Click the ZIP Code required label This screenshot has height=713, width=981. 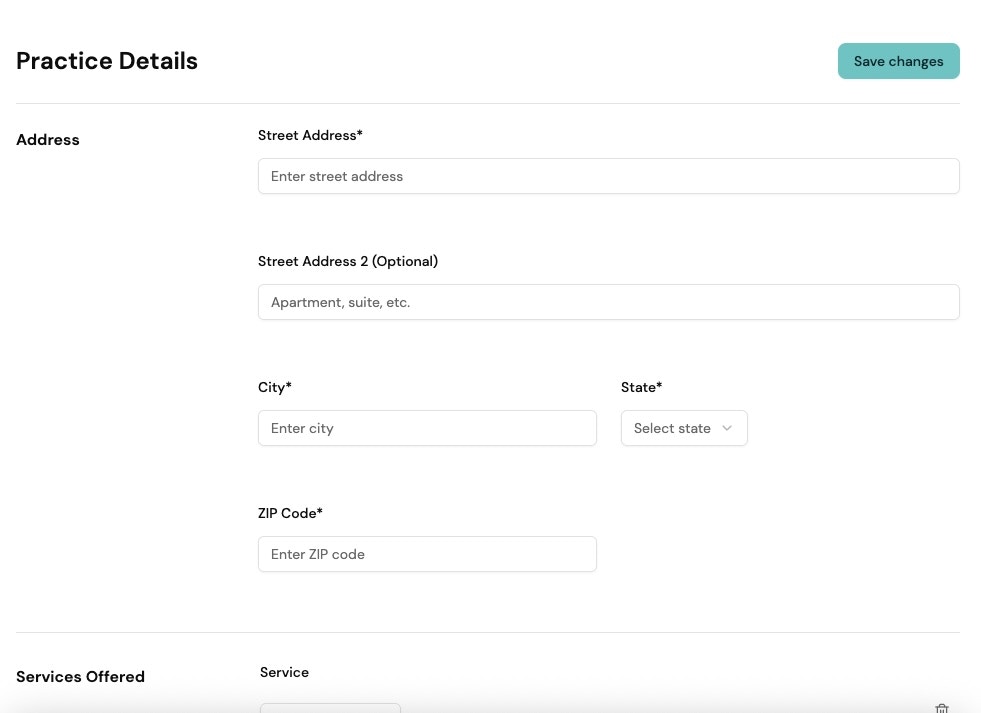pyautogui.click(x=290, y=513)
